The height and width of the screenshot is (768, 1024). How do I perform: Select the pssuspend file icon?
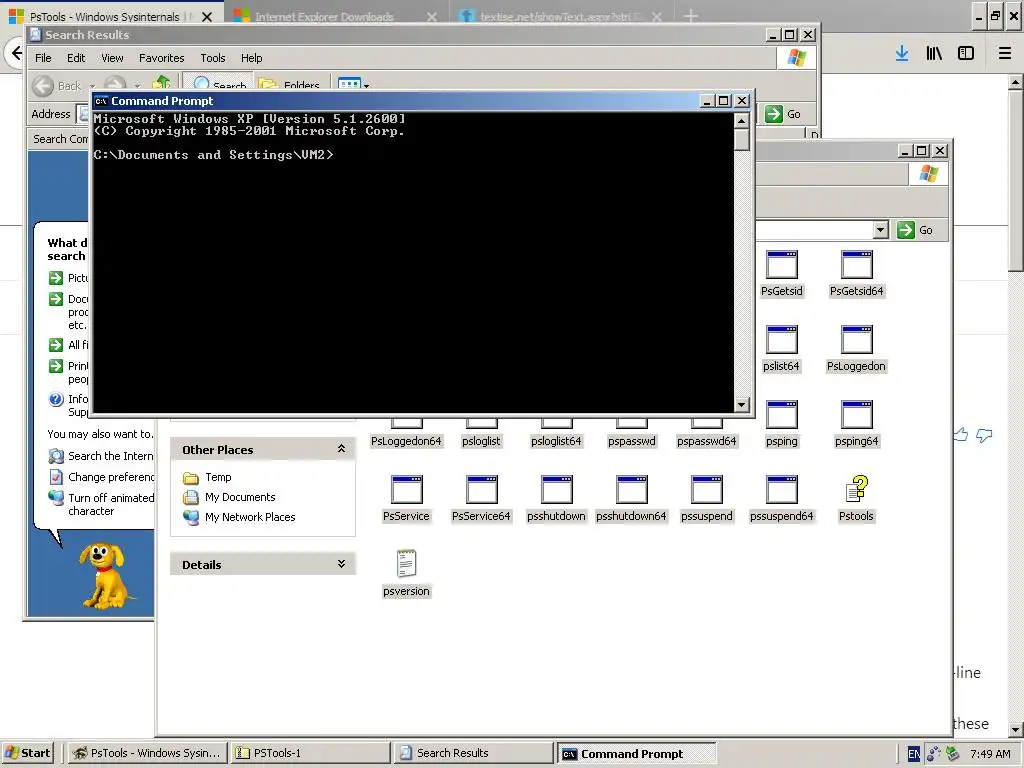(706, 490)
